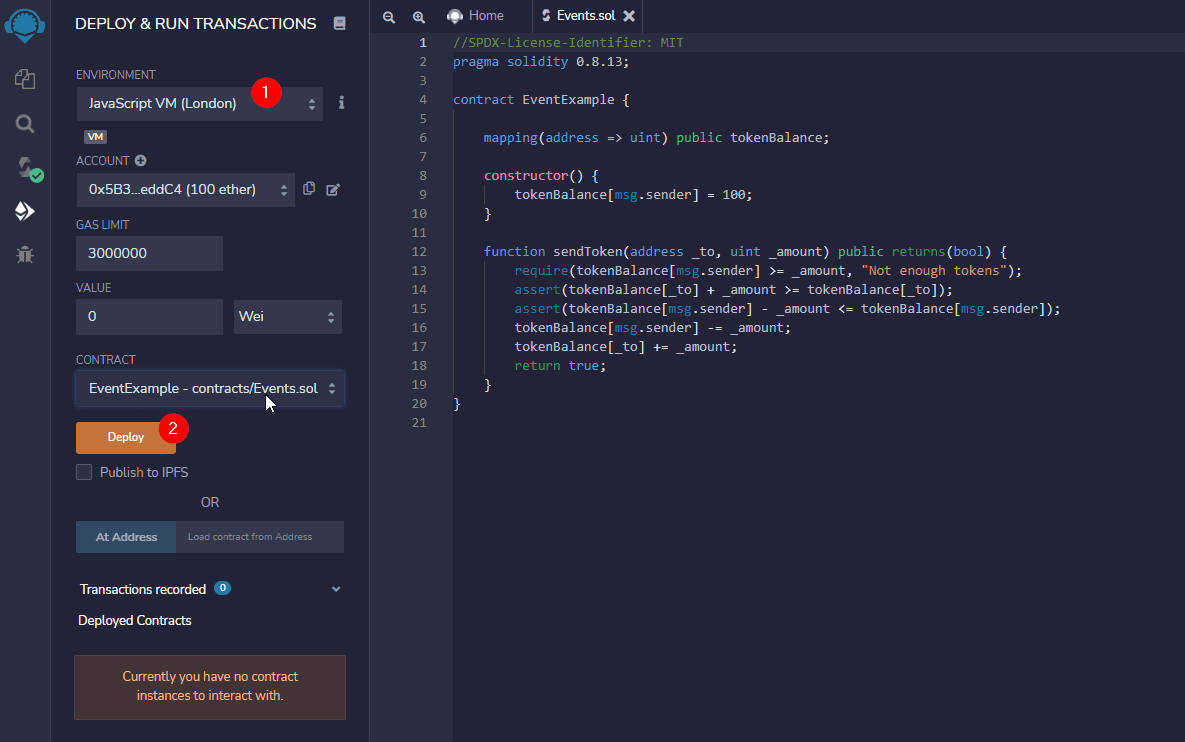Screen dimensions: 1185x742
Task: Zoom in the editor font
Action: click(419, 17)
